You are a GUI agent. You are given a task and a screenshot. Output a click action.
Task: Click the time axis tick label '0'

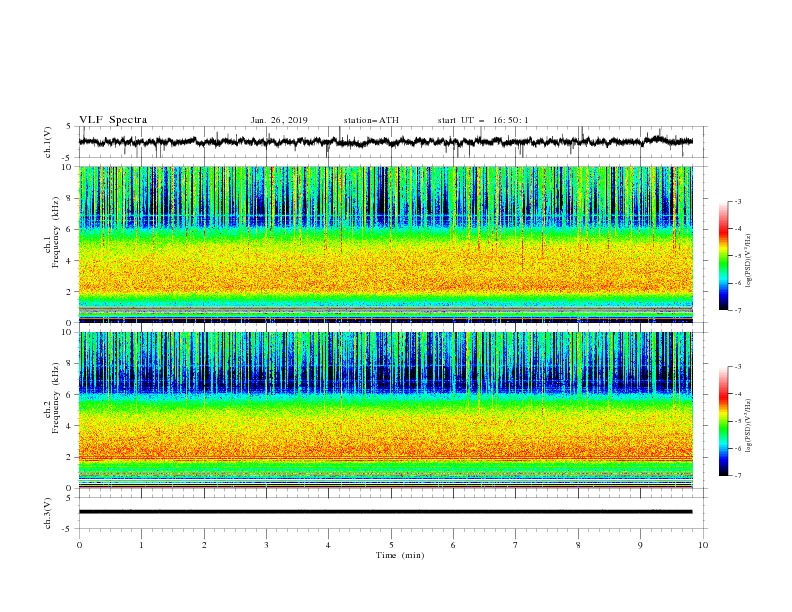pos(79,545)
